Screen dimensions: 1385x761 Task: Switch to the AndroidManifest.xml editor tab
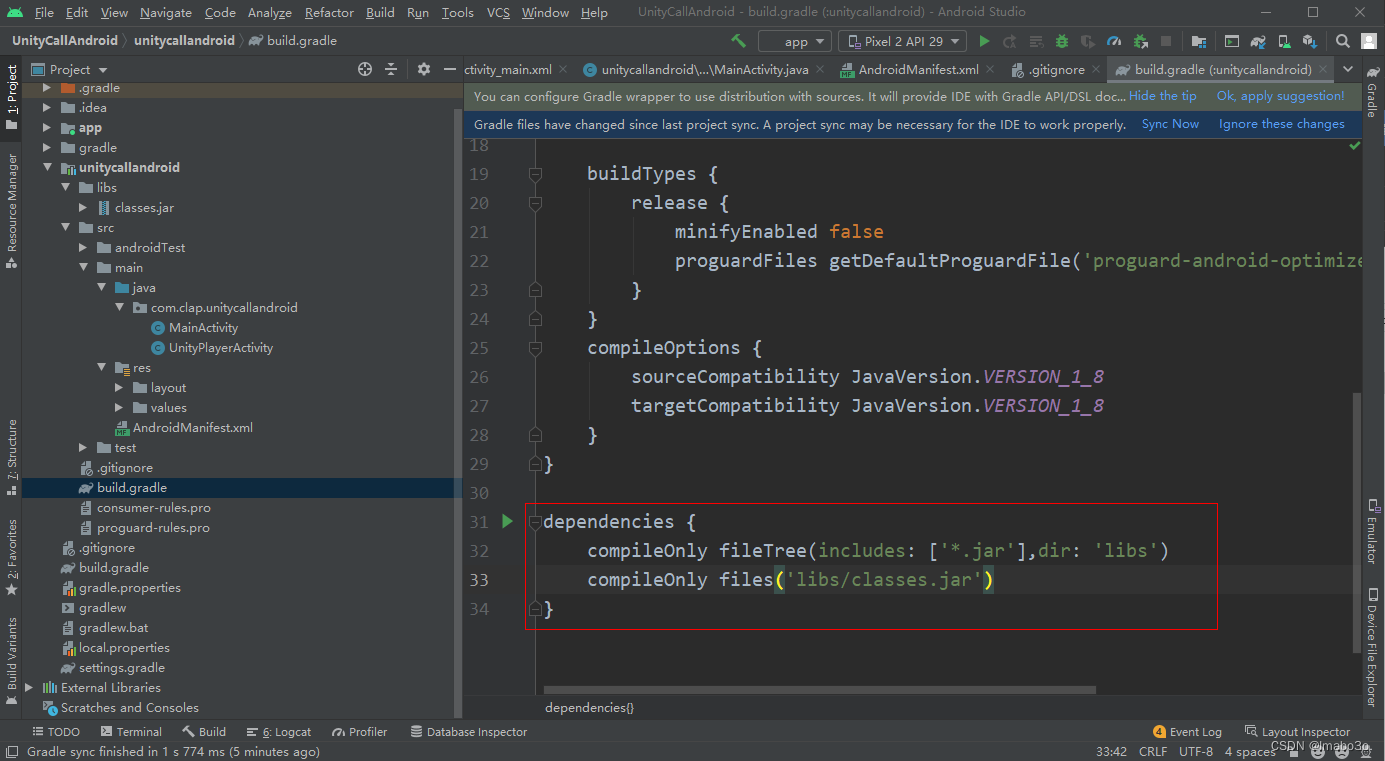pyautogui.click(x=917, y=69)
